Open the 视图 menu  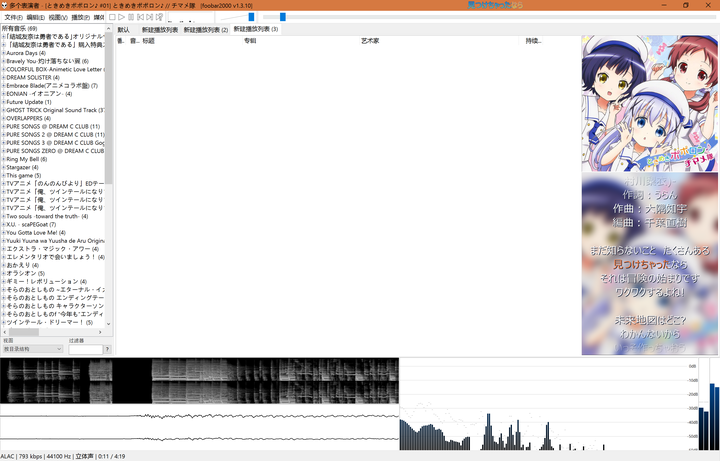click(58, 17)
